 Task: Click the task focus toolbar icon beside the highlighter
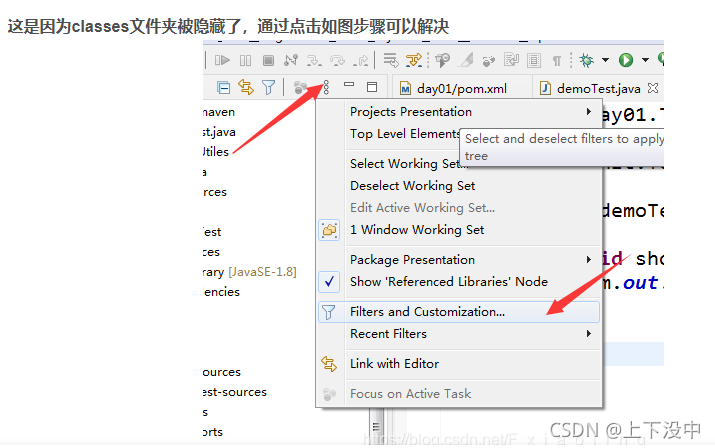pos(489,61)
